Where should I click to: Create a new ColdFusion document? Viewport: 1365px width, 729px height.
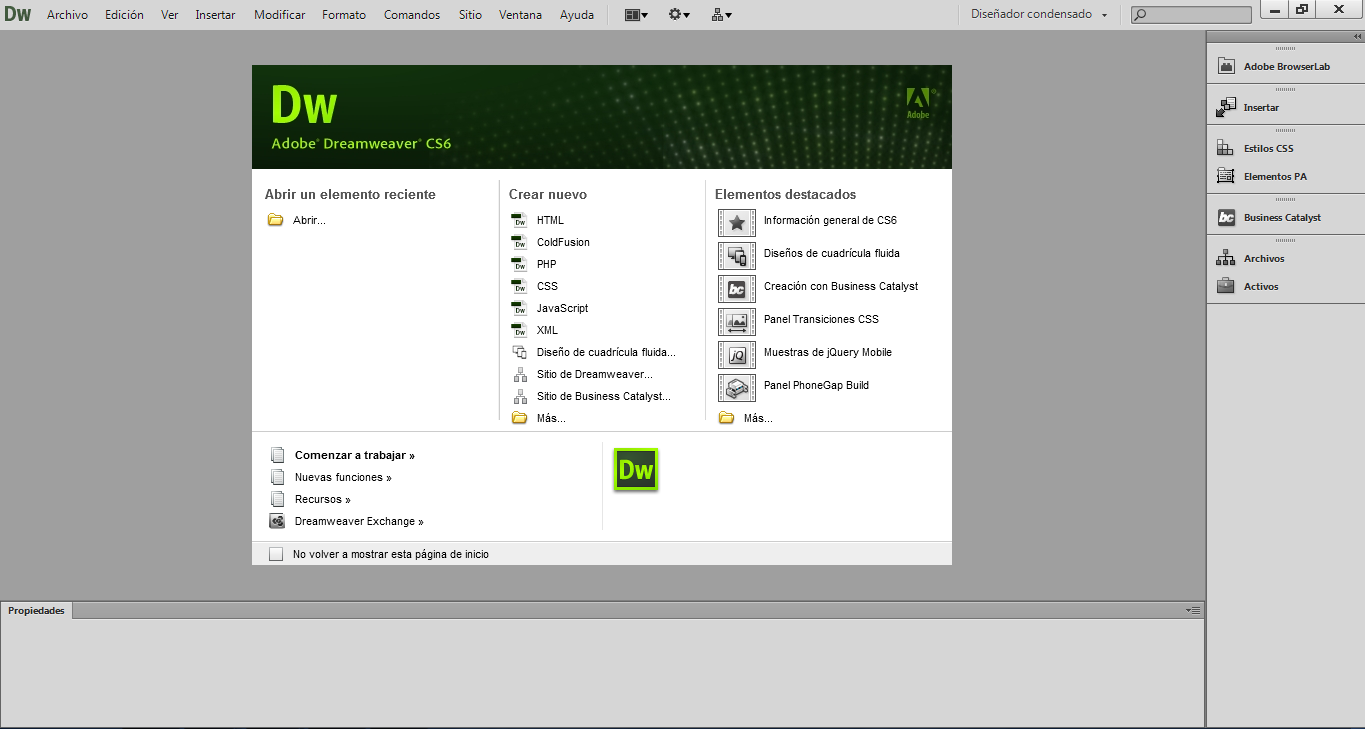pyautogui.click(x=563, y=242)
